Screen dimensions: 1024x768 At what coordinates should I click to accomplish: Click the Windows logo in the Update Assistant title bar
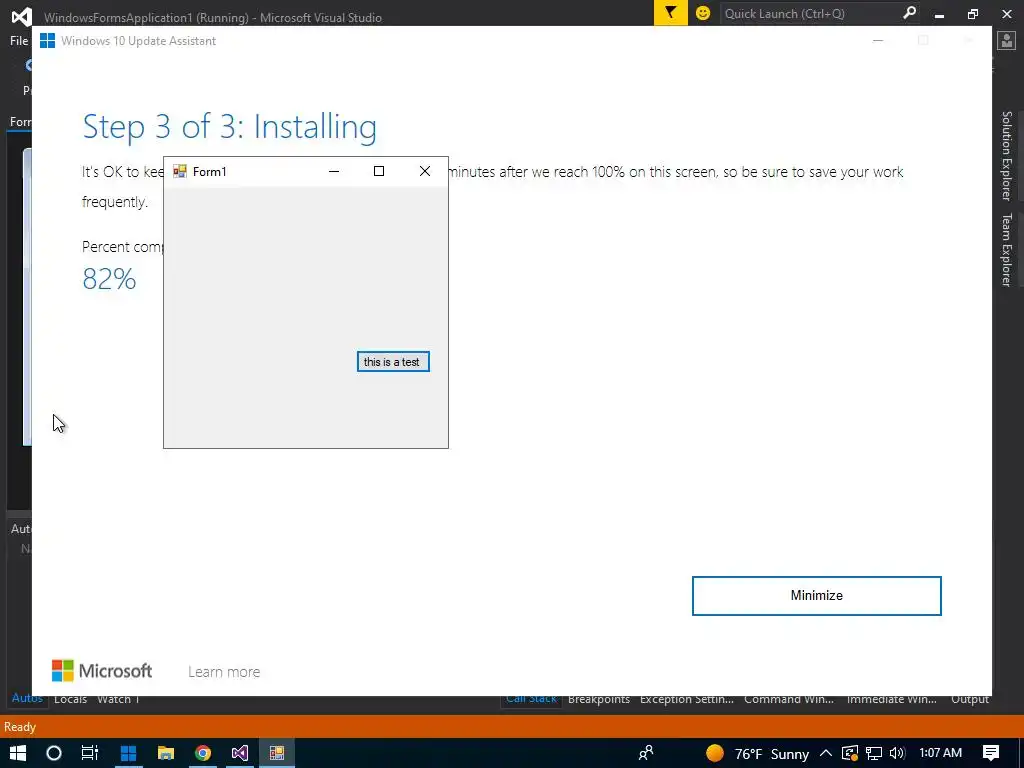pyautogui.click(x=47, y=40)
